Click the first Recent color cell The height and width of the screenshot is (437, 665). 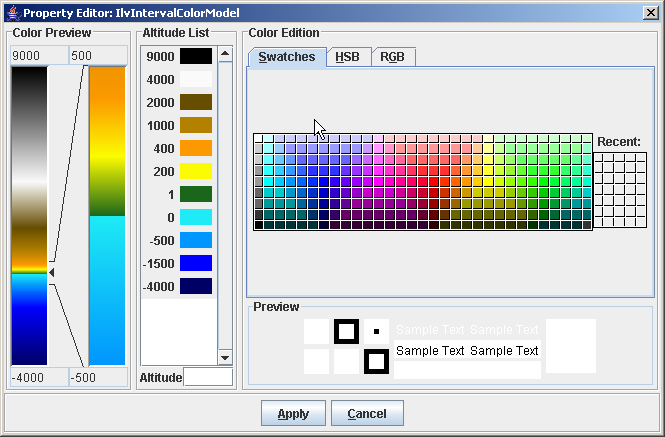pos(599,158)
